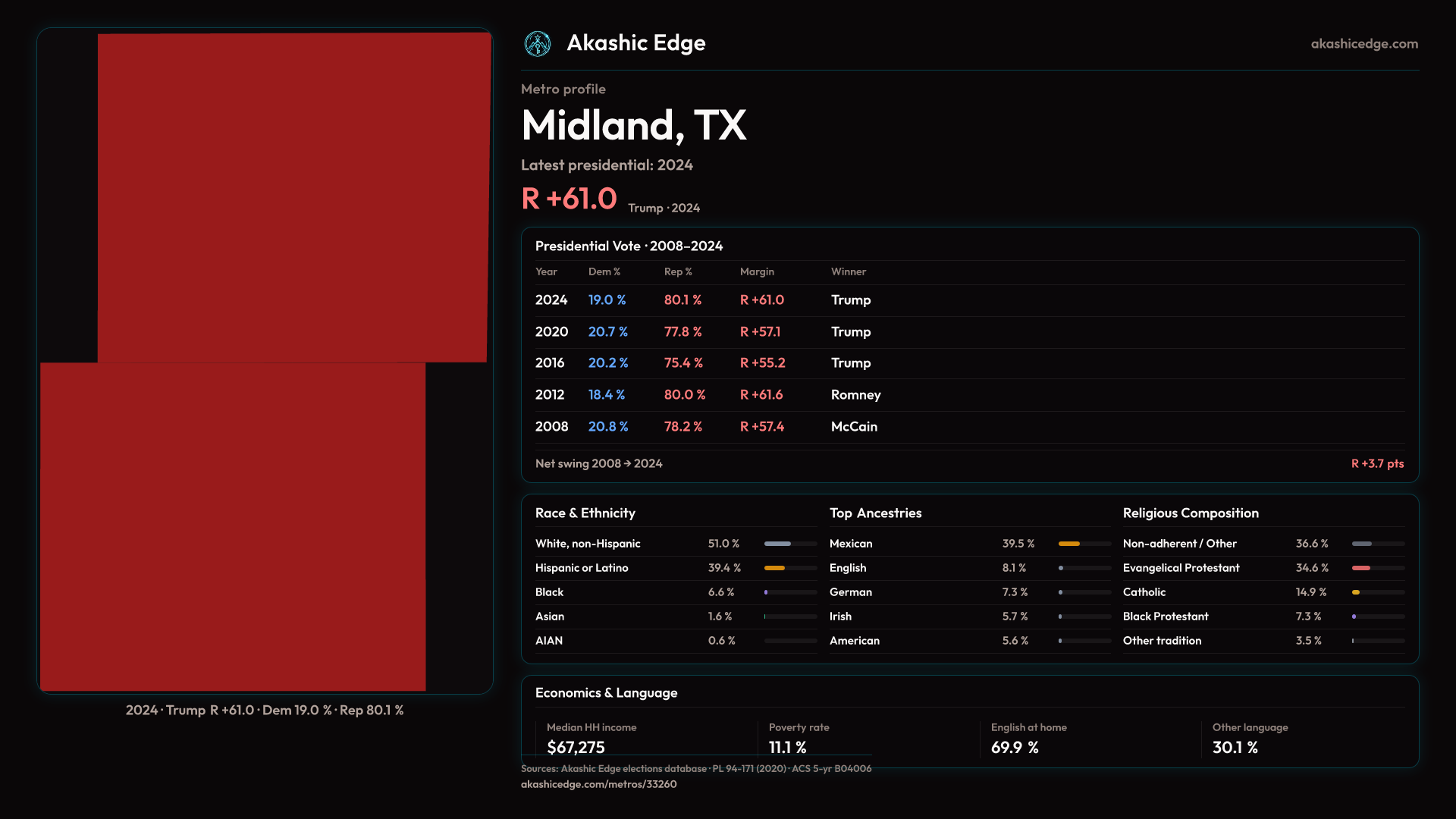Image resolution: width=1456 pixels, height=819 pixels.
Task: Click the map caption below the map
Action: (265, 711)
